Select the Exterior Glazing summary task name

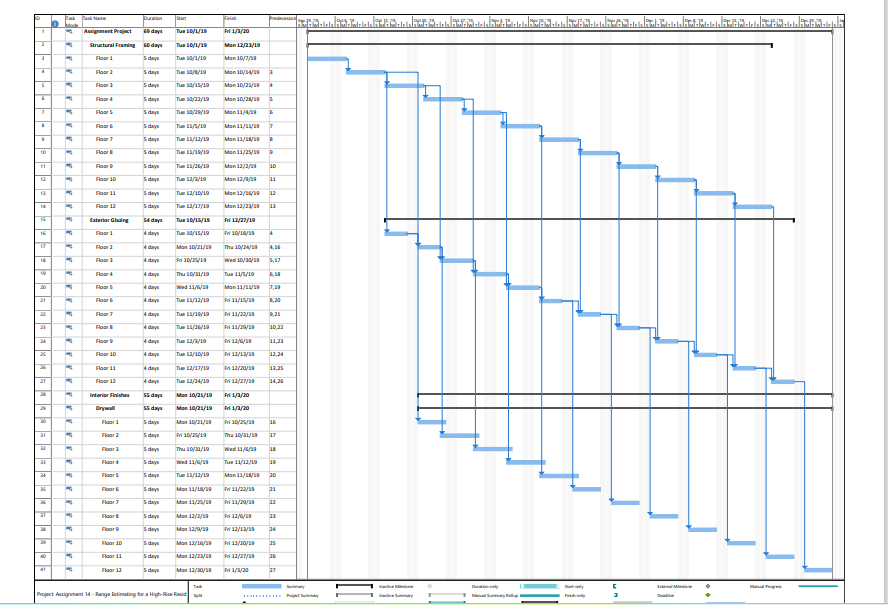(x=109, y=220)
